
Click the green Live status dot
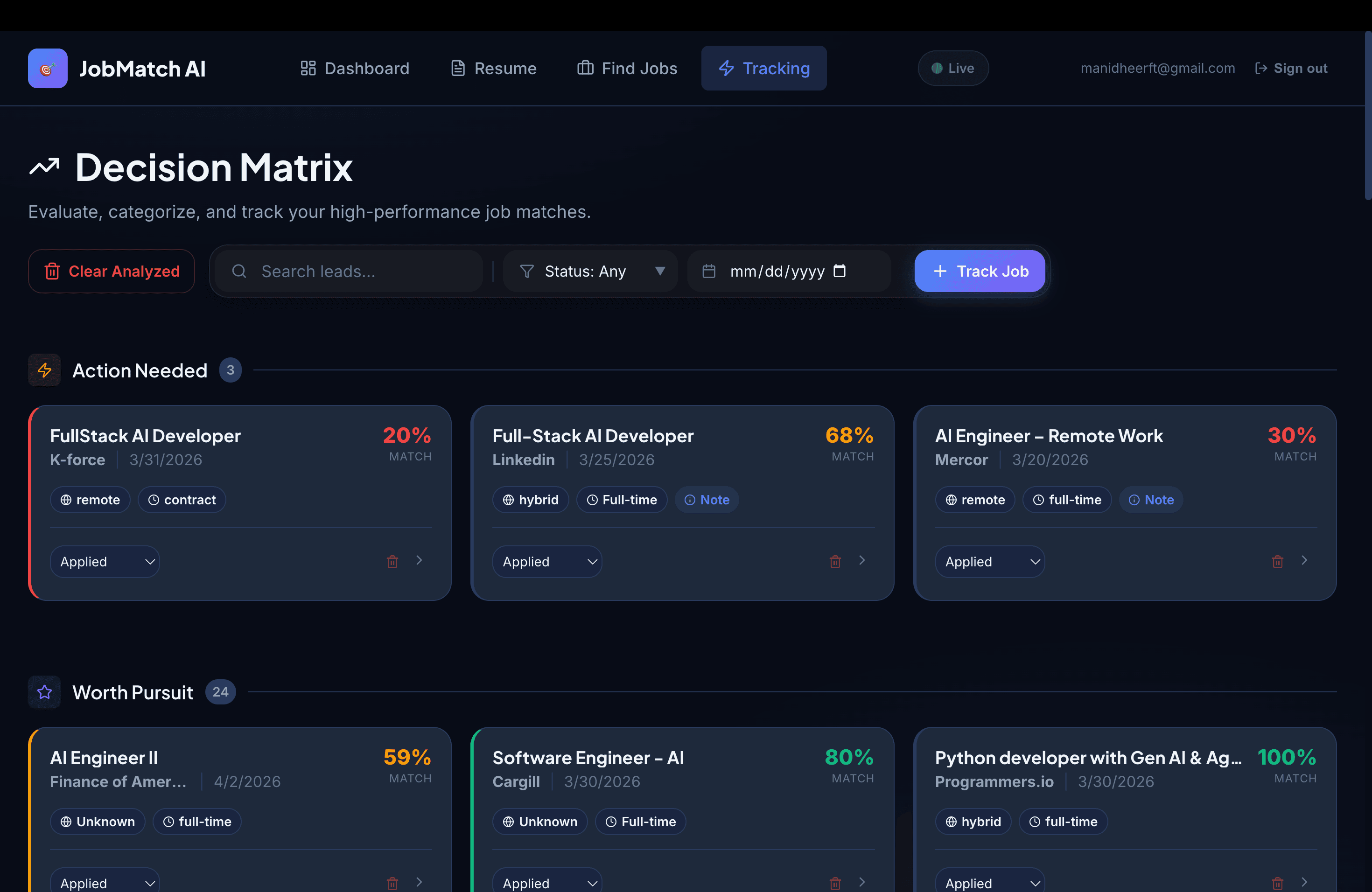click(x=937, y=69)
